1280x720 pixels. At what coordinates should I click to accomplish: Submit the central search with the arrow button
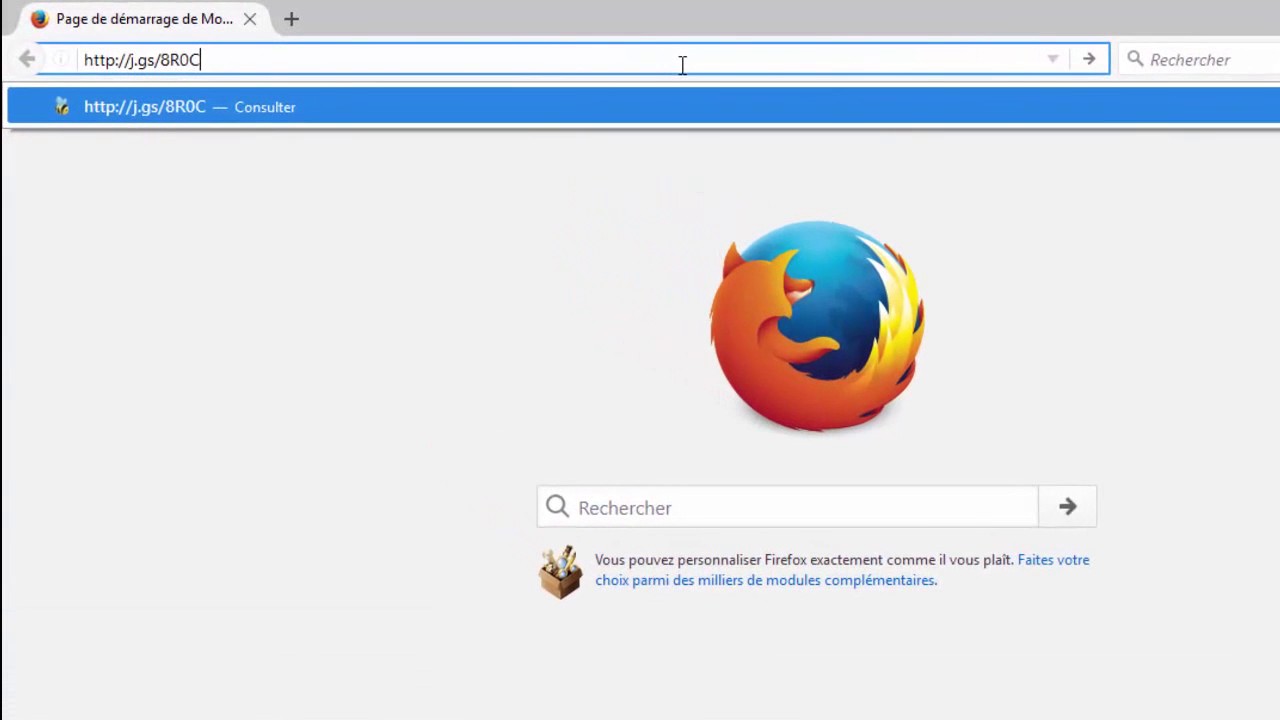click(1067, 507)
